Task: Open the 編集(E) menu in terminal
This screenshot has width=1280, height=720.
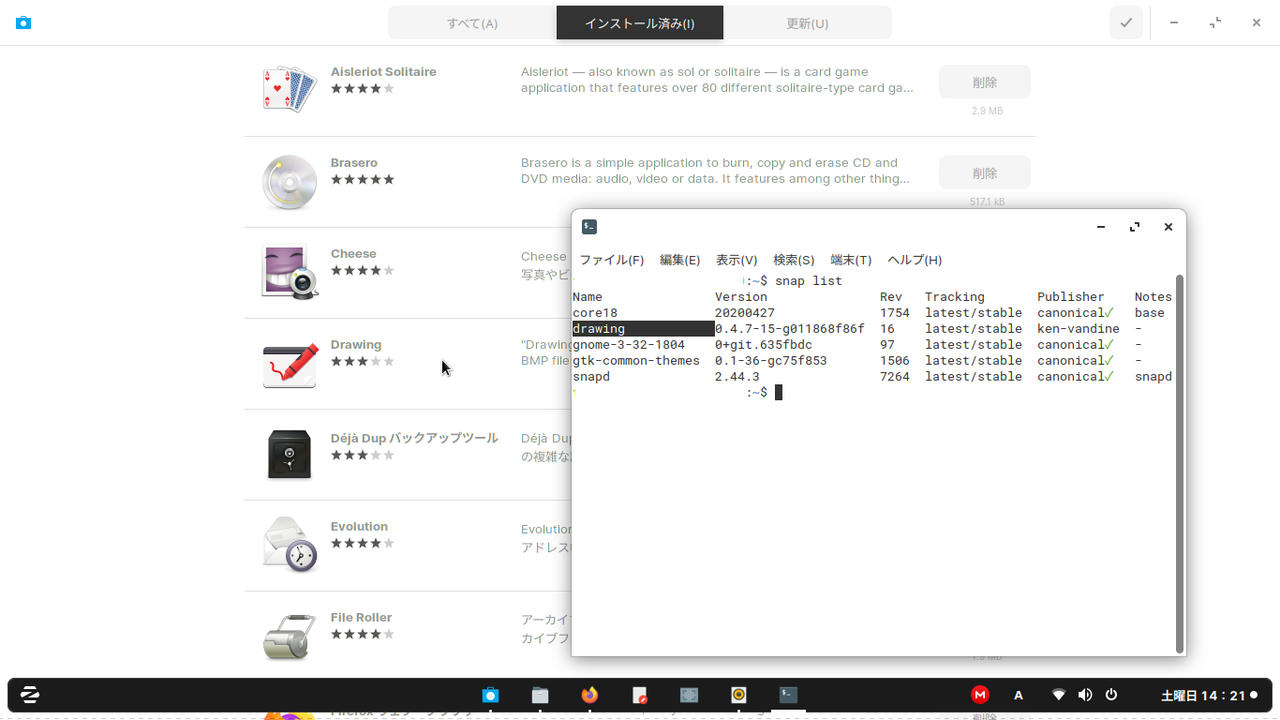Action: coord(680,260)
